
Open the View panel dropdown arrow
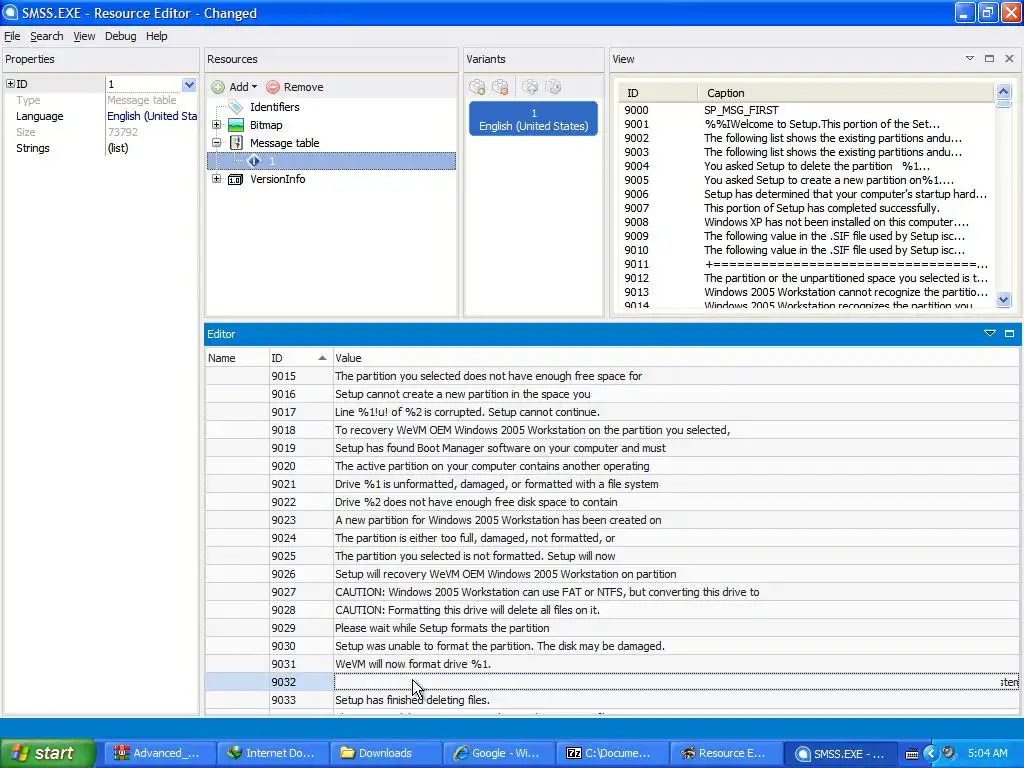click(970, 59)
